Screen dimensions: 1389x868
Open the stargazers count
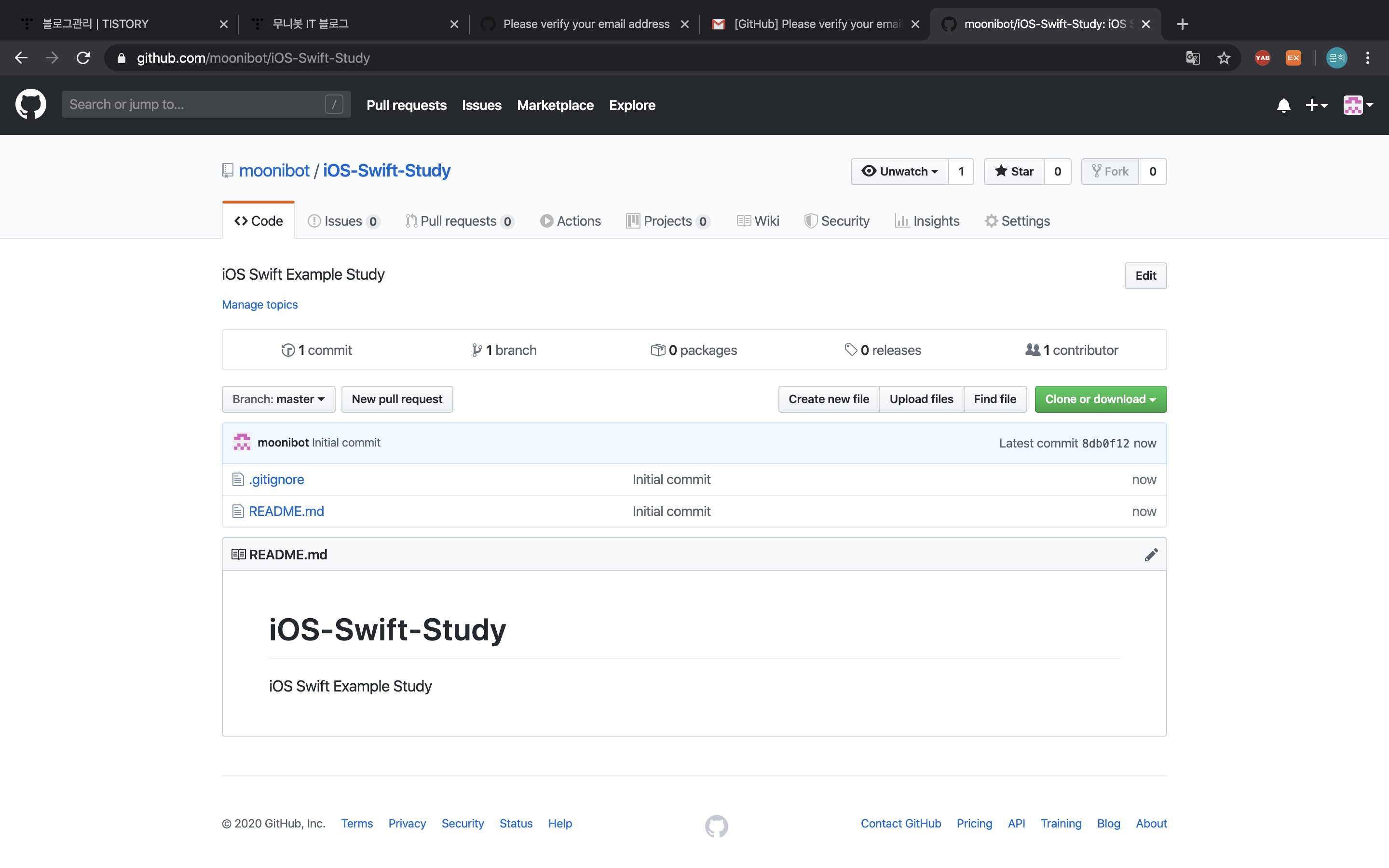pos(1057,172)
